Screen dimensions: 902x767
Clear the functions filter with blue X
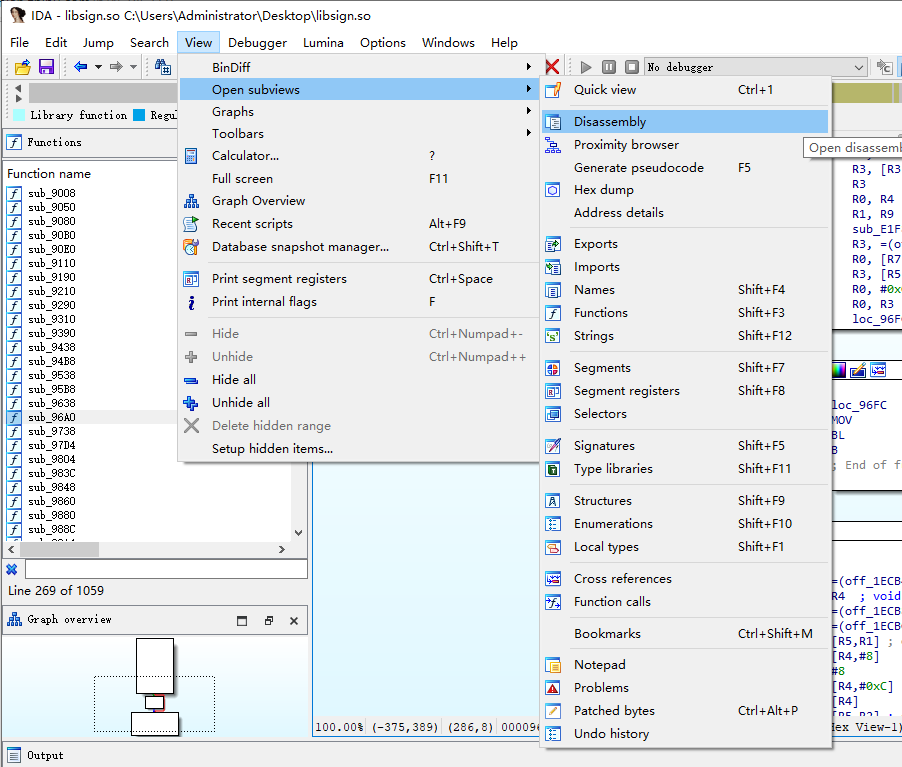pos(12,570)
